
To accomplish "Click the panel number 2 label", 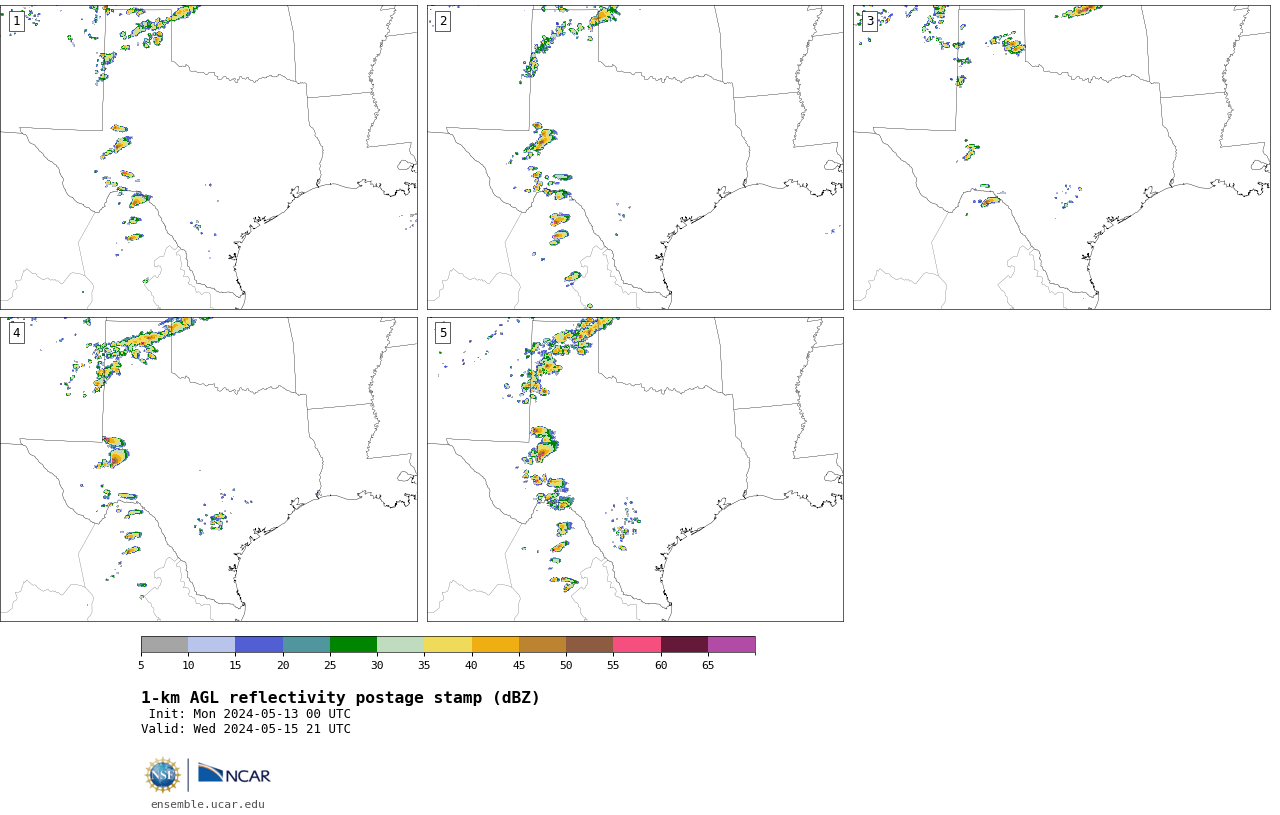I will click(x=443, y=21).
